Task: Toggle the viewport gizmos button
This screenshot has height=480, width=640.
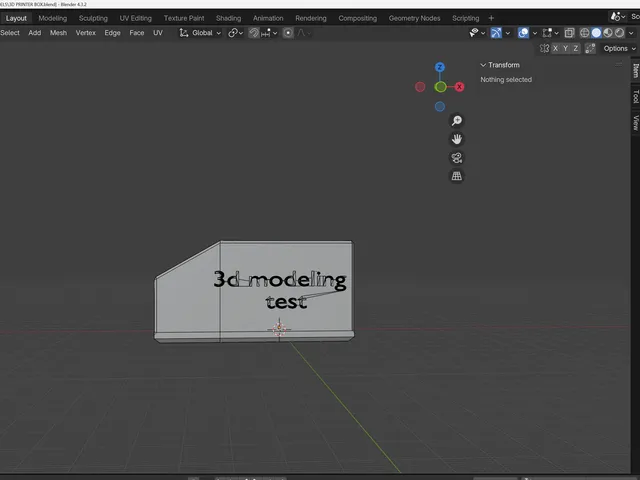Action: point(496,33)
